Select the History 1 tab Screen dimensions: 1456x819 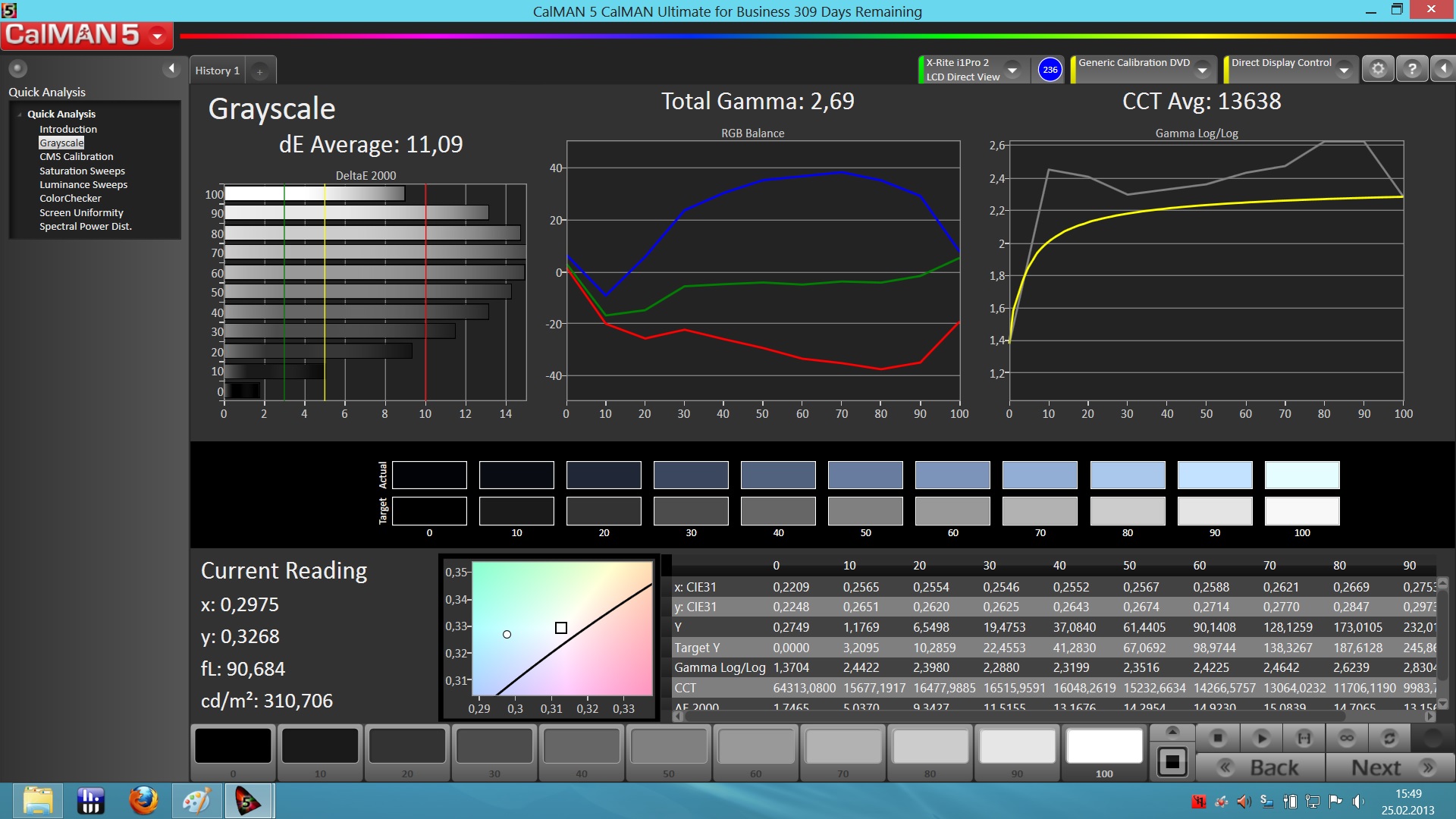pos(217,71)
